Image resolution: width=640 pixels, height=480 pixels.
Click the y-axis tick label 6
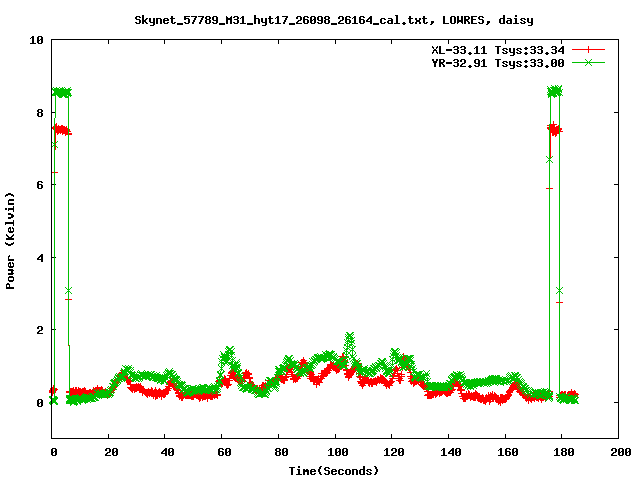40,185
